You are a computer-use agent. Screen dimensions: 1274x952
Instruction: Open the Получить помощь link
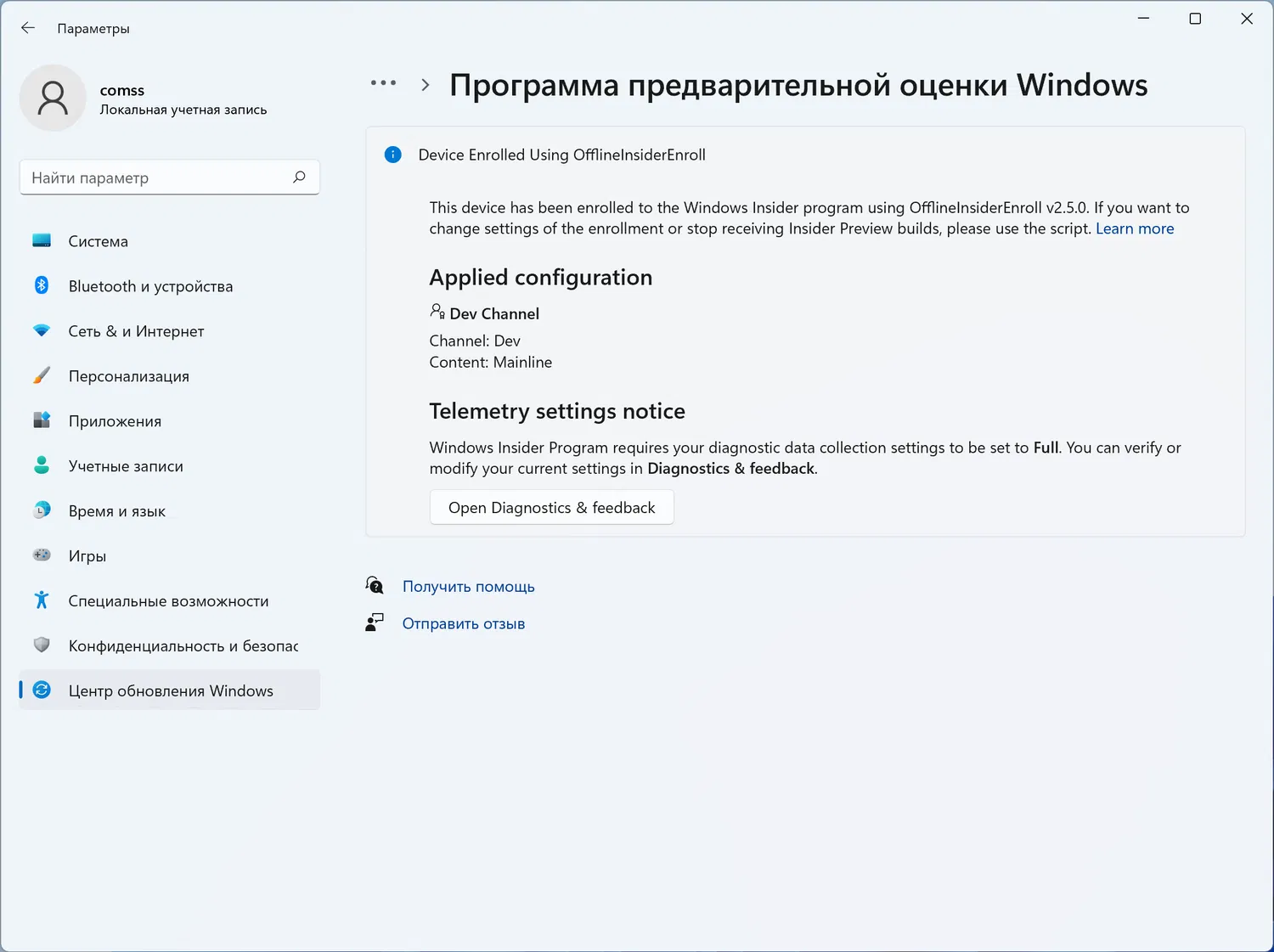469,587
